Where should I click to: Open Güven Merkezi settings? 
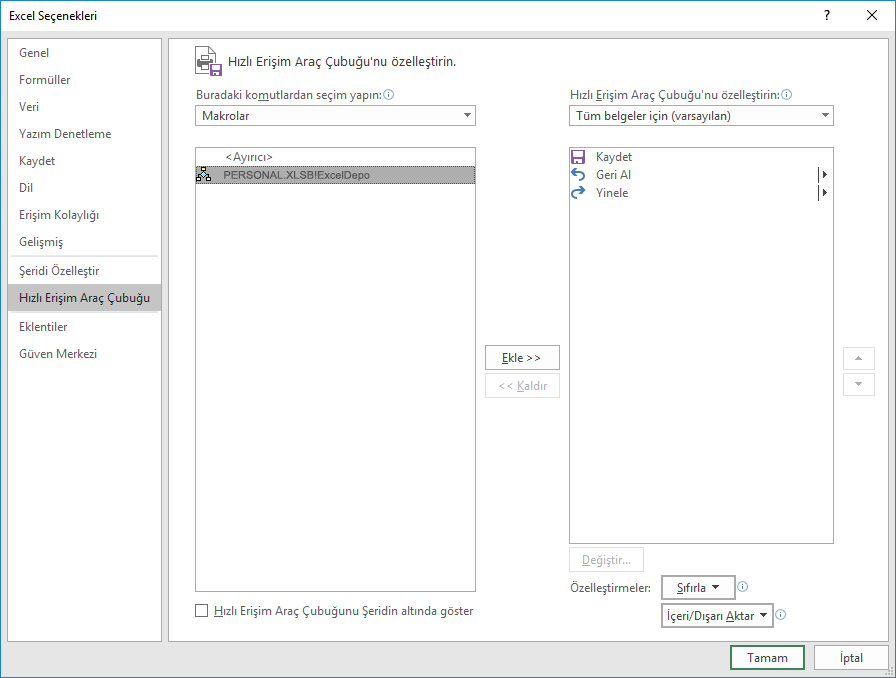click(x=85, y=353)
